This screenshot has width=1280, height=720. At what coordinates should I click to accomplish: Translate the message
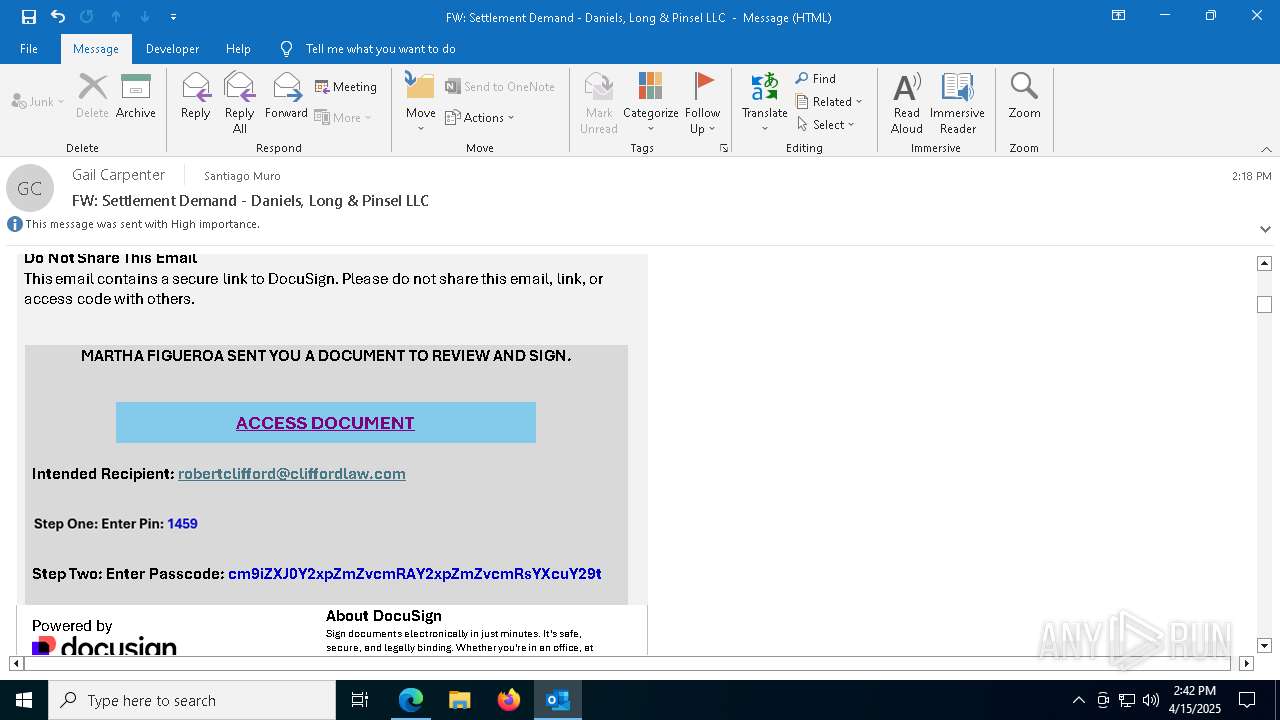[x=765, y=103]
